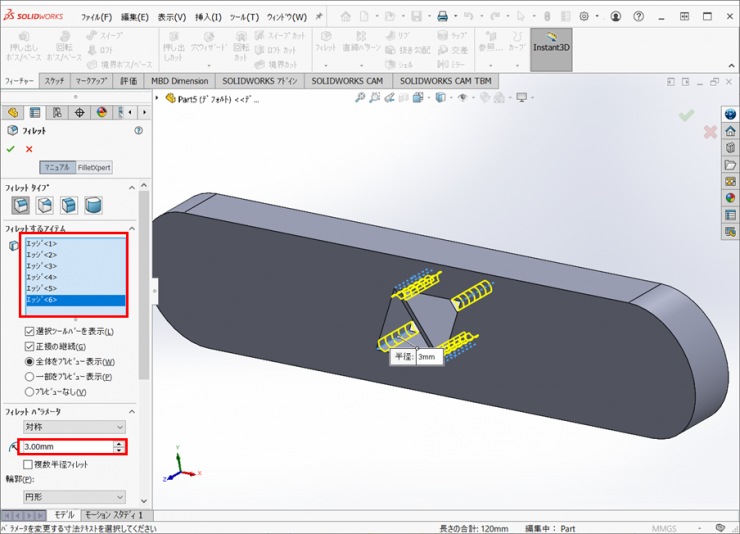The height and width of the screenshot is (534, 740).
Task: Select the full round fillet type icon
Action: [93, 205]
